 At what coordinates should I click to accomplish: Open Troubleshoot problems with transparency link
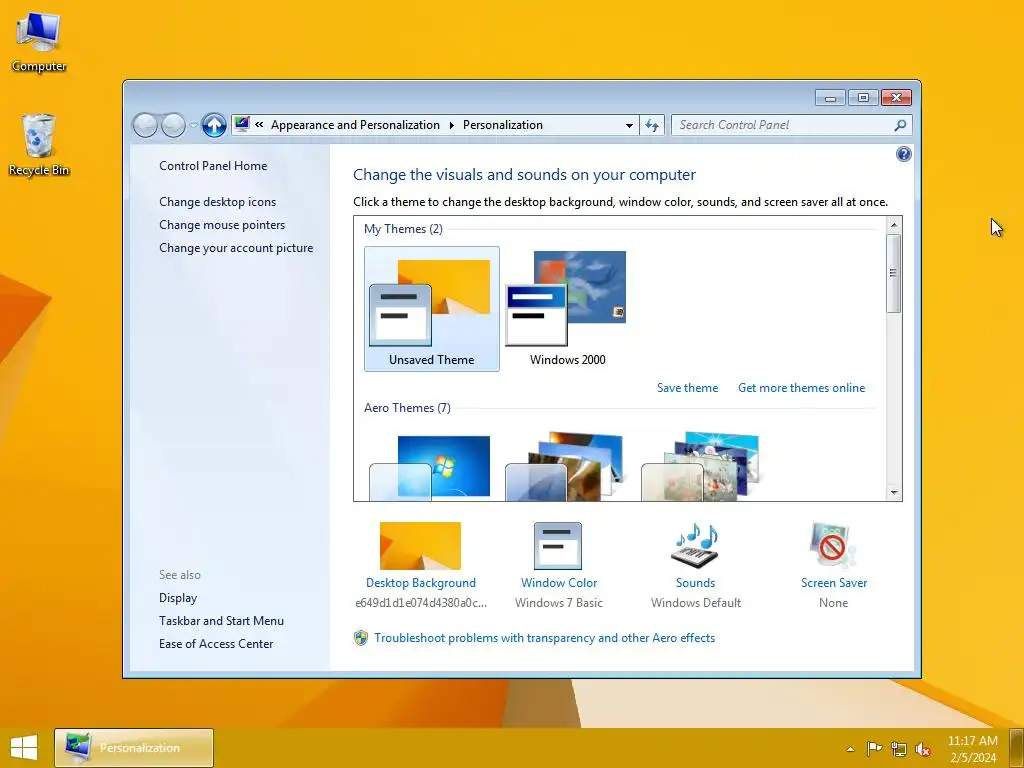545,638
